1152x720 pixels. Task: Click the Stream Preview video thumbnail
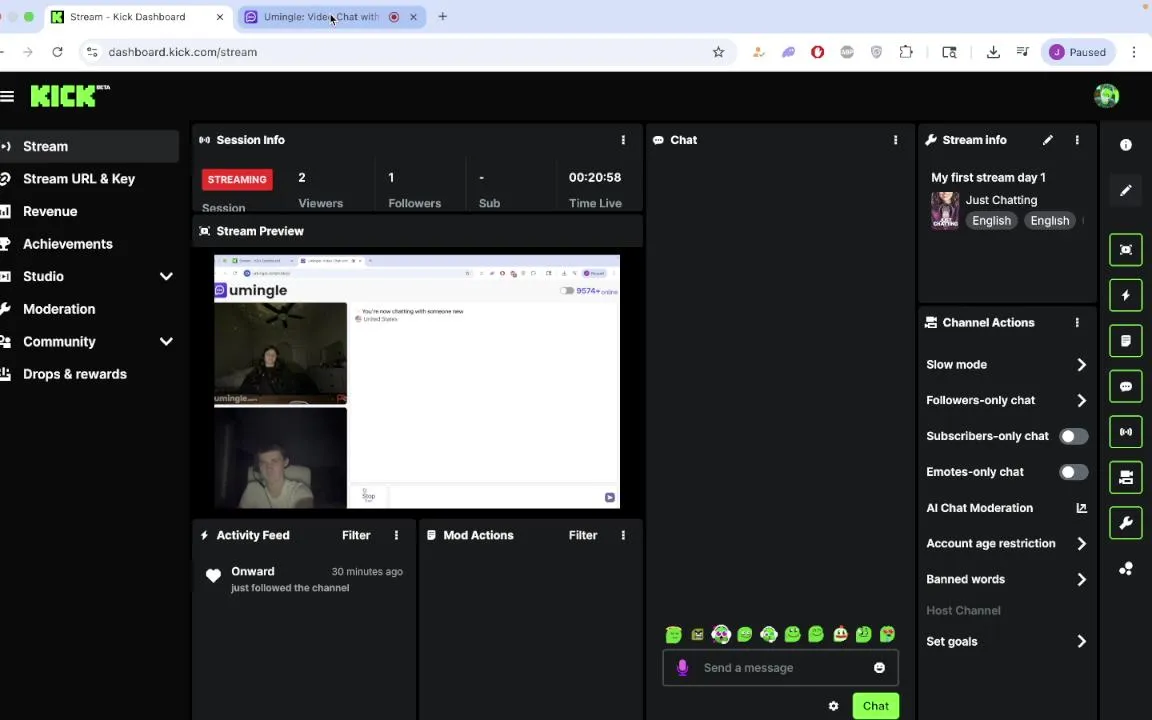coord(417,381)
